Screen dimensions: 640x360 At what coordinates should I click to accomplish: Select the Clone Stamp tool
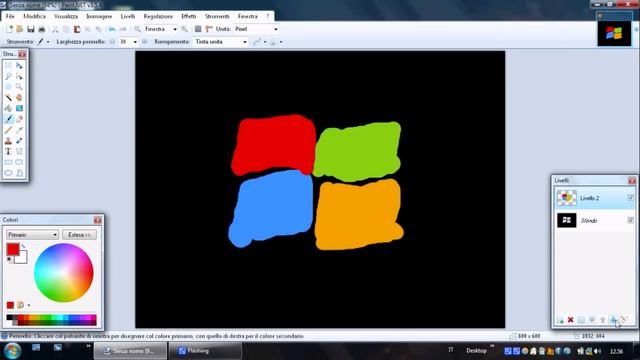tap(8, 141)
